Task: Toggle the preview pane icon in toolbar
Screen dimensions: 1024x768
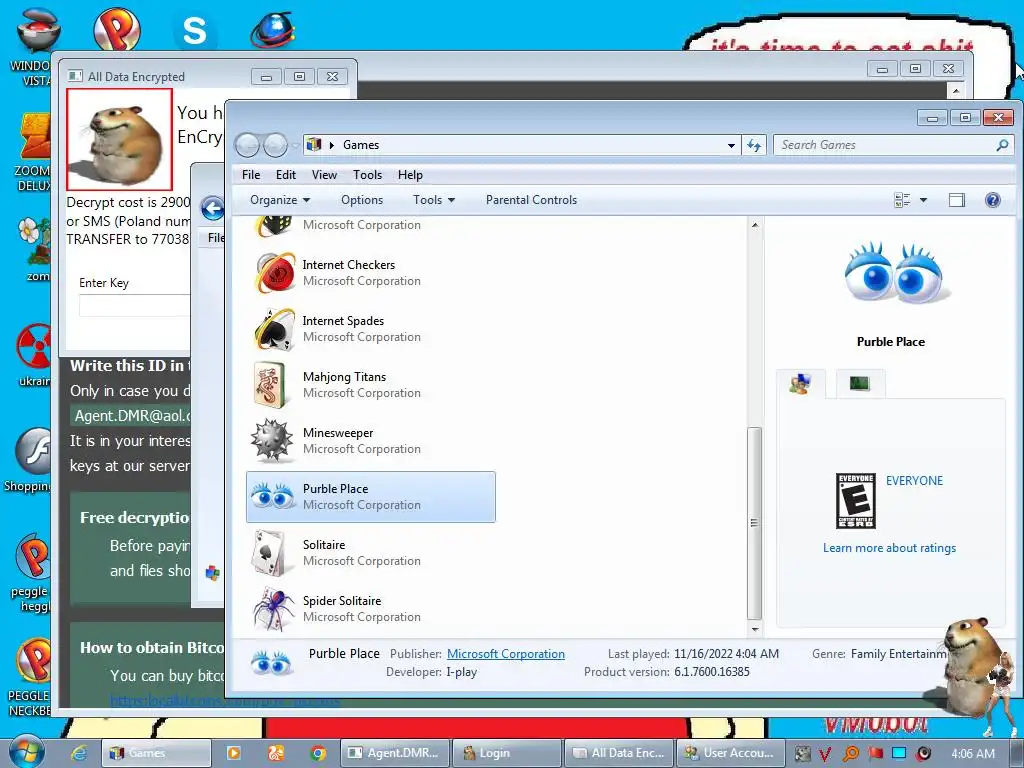Action: click(957, 200)
